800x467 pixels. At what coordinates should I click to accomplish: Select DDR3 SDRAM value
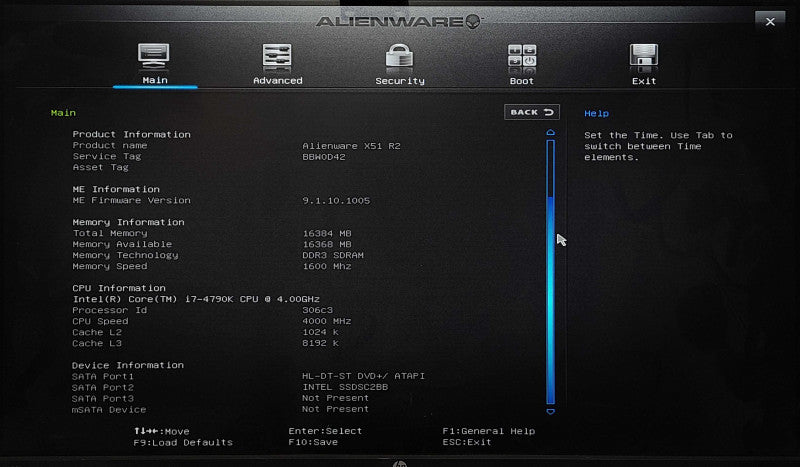click(x=333, y=255)
